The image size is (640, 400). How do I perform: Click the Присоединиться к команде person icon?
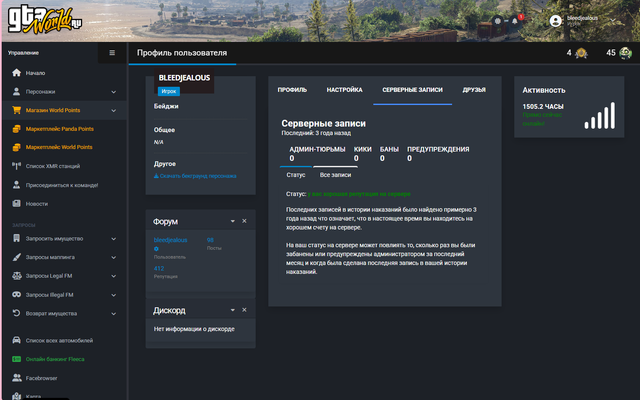16,185
